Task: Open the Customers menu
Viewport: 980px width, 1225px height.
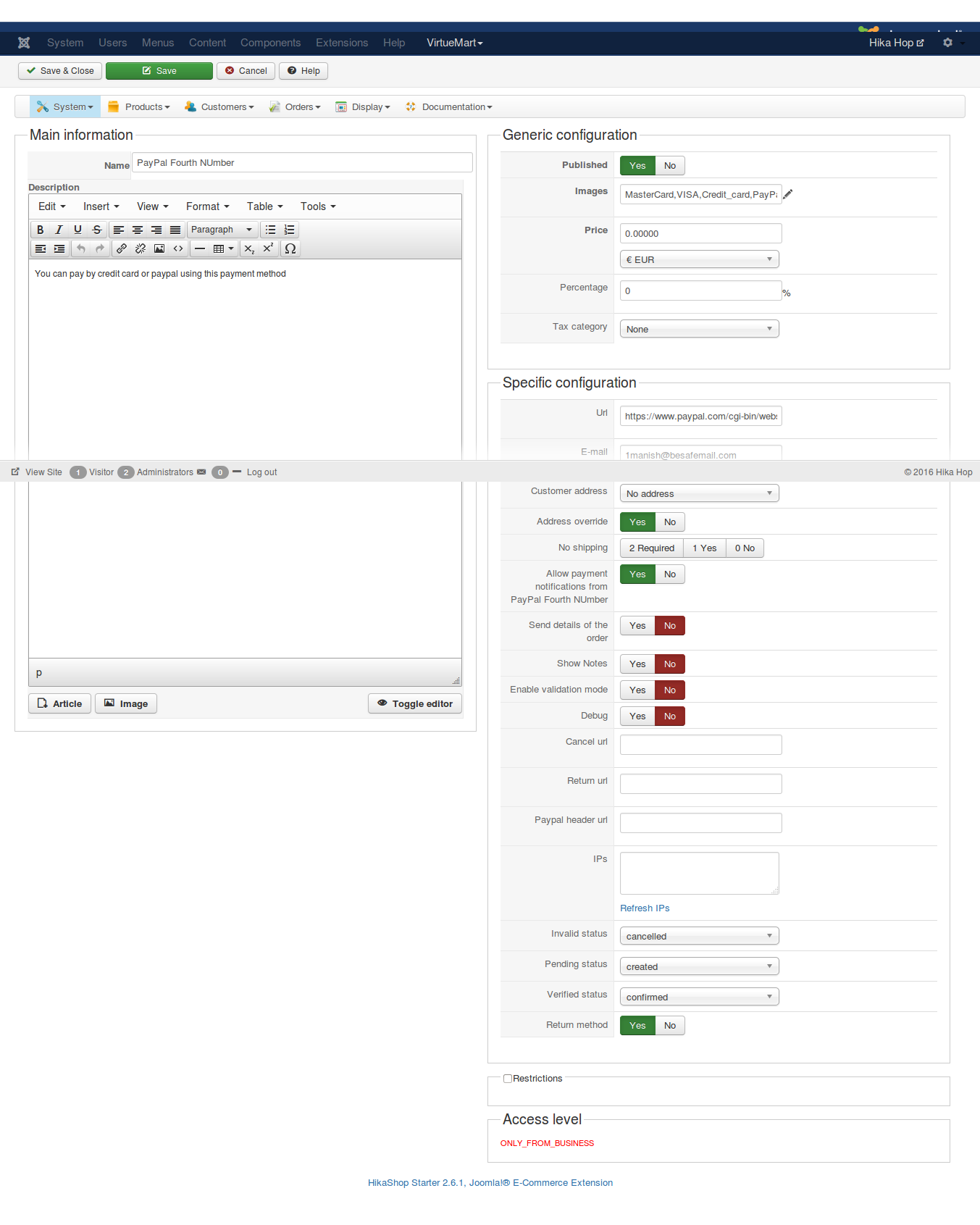Action: coord(219,107)
